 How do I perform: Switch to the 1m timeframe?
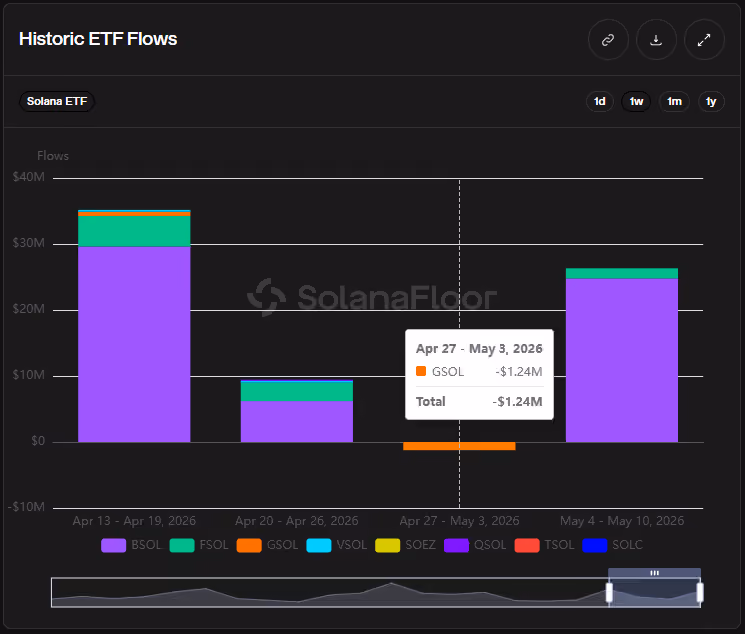coord(674,101)
